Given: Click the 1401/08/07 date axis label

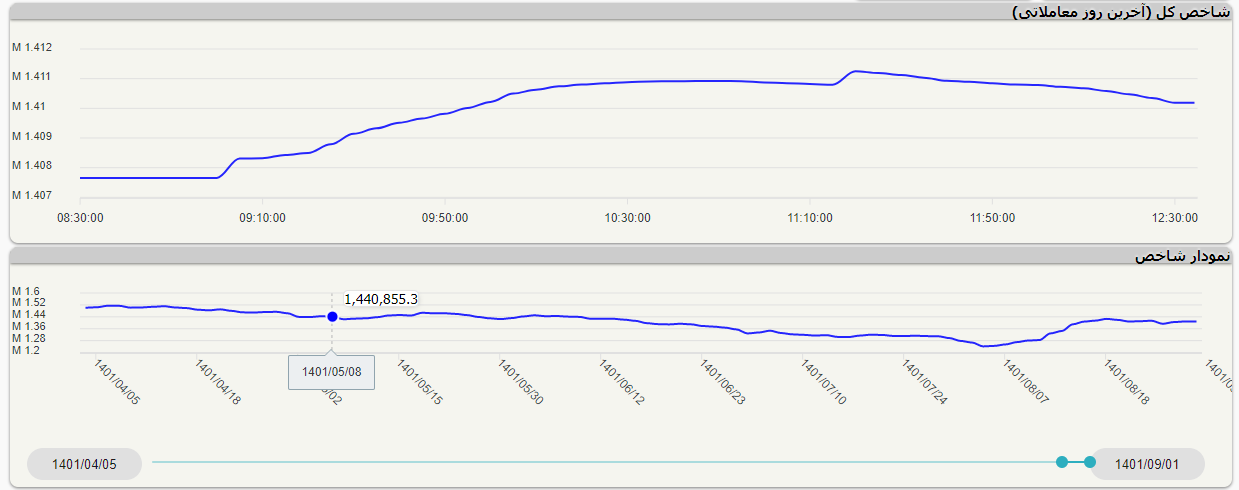Looking at the screenshot, I should 1026,383.
